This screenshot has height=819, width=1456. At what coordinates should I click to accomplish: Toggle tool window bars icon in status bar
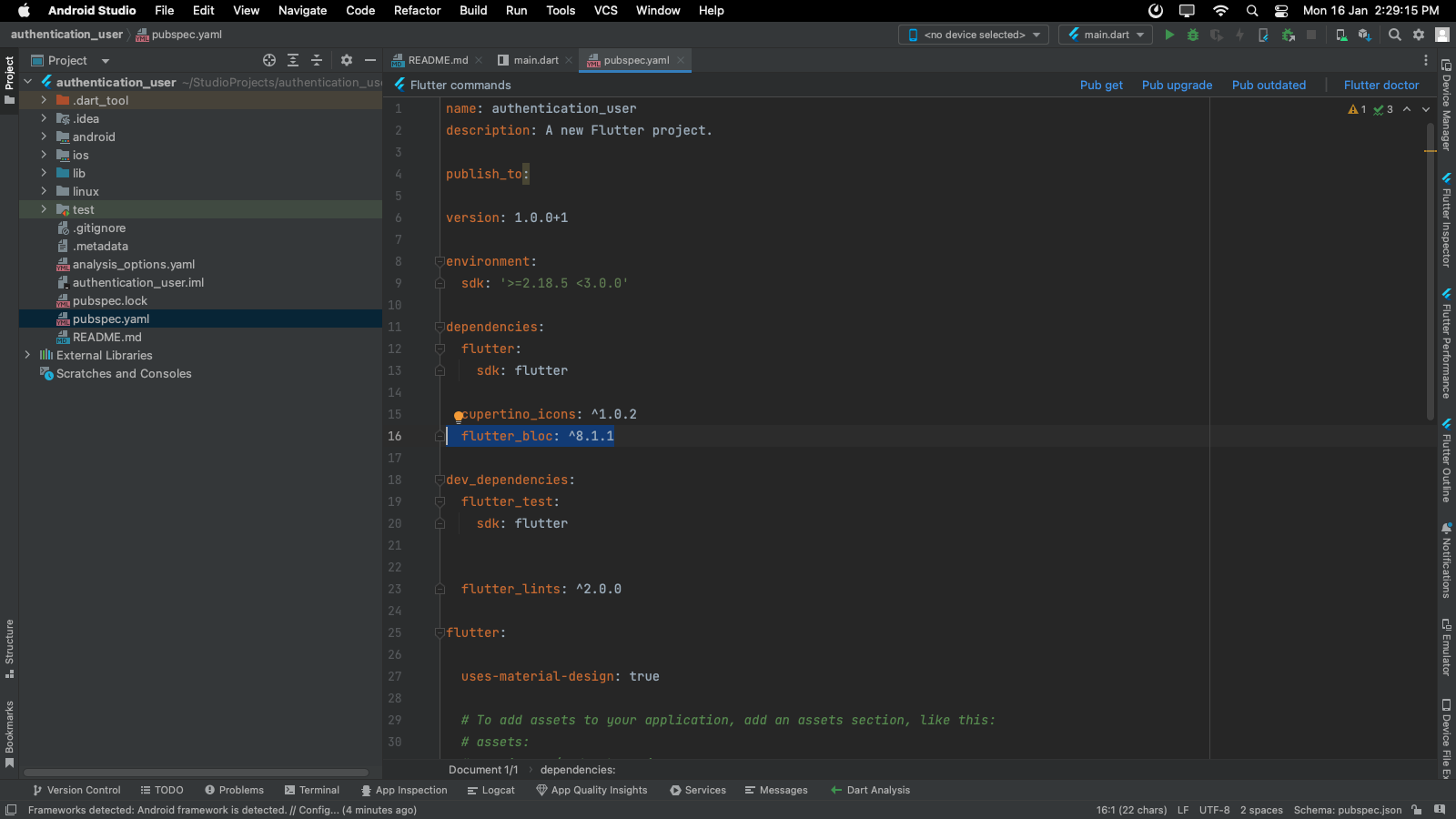[x=11, y=810]
